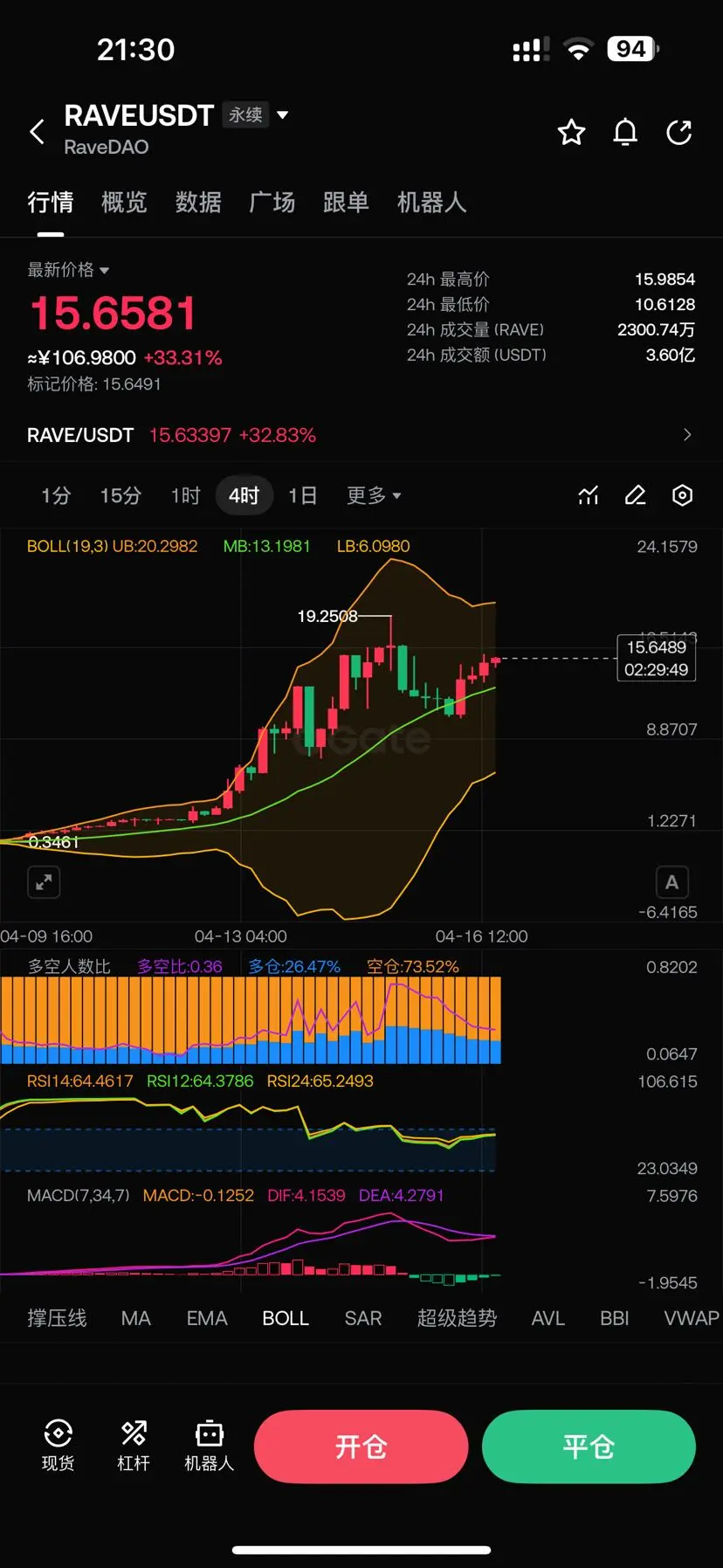Screen dimensions: 723x1568
Task: Tap the large price 15.6581
Action: coord(114,314)
